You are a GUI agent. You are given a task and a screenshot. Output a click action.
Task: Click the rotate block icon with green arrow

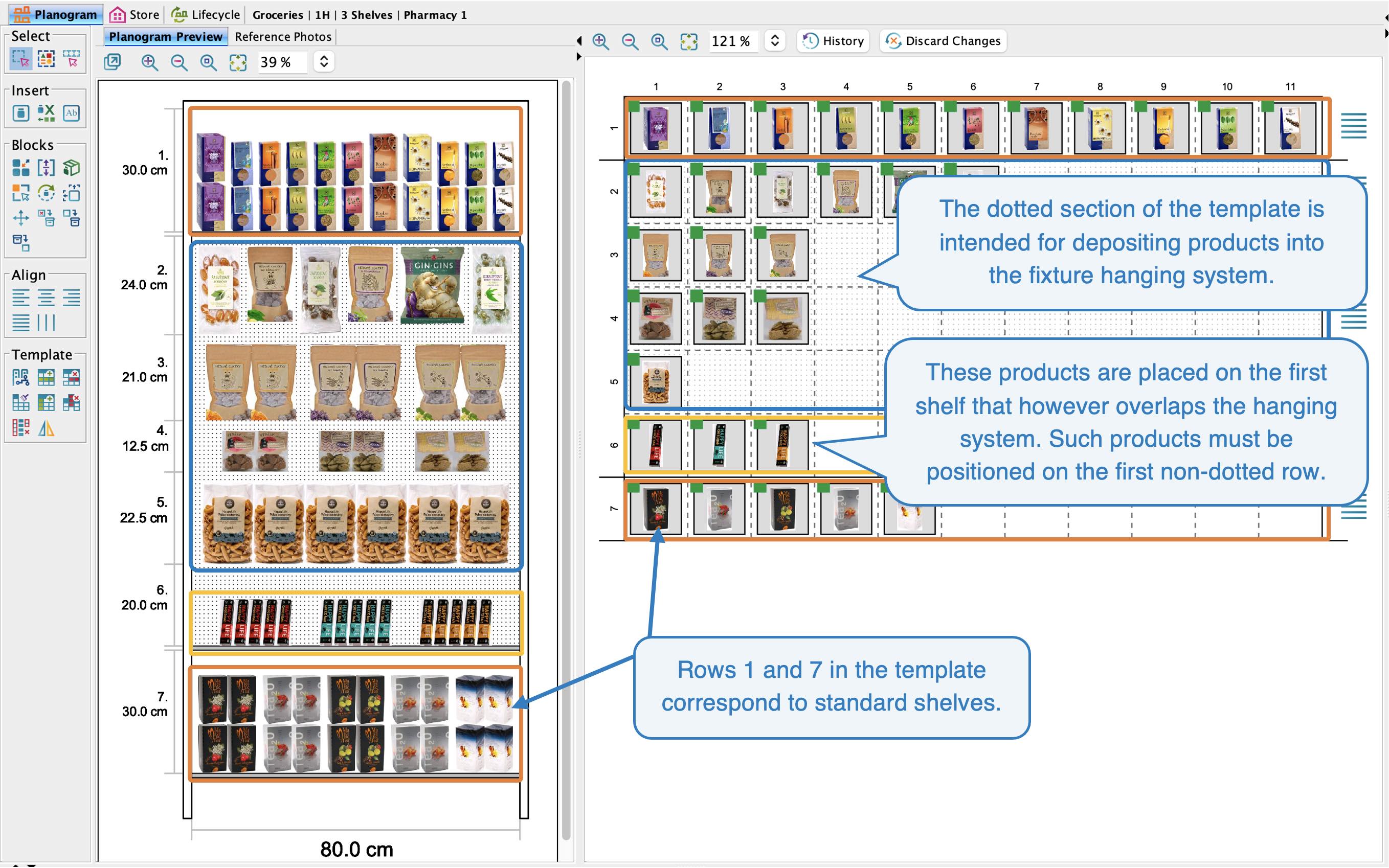(46, 193)
